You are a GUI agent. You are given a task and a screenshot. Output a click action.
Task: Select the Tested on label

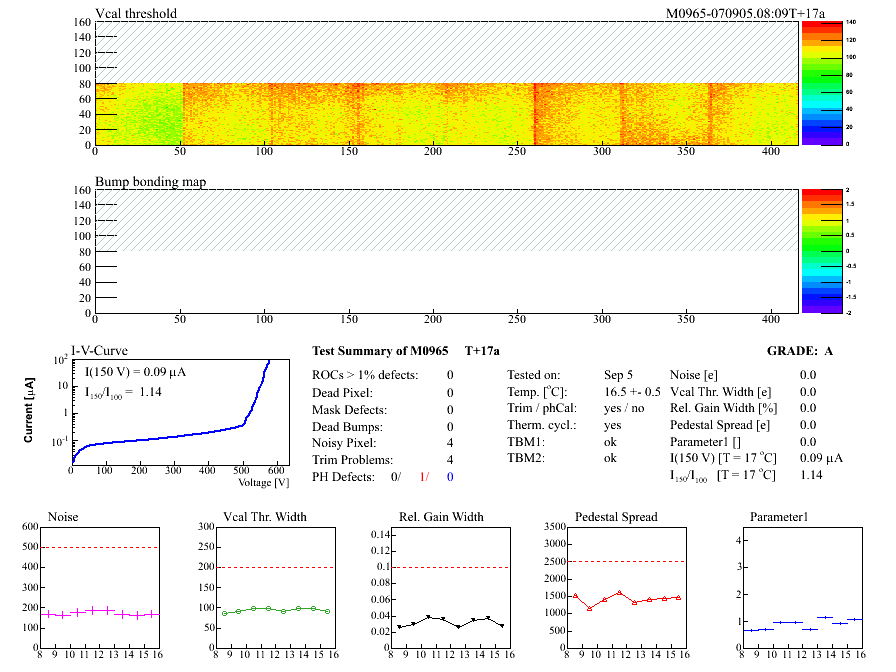[534, 375]
